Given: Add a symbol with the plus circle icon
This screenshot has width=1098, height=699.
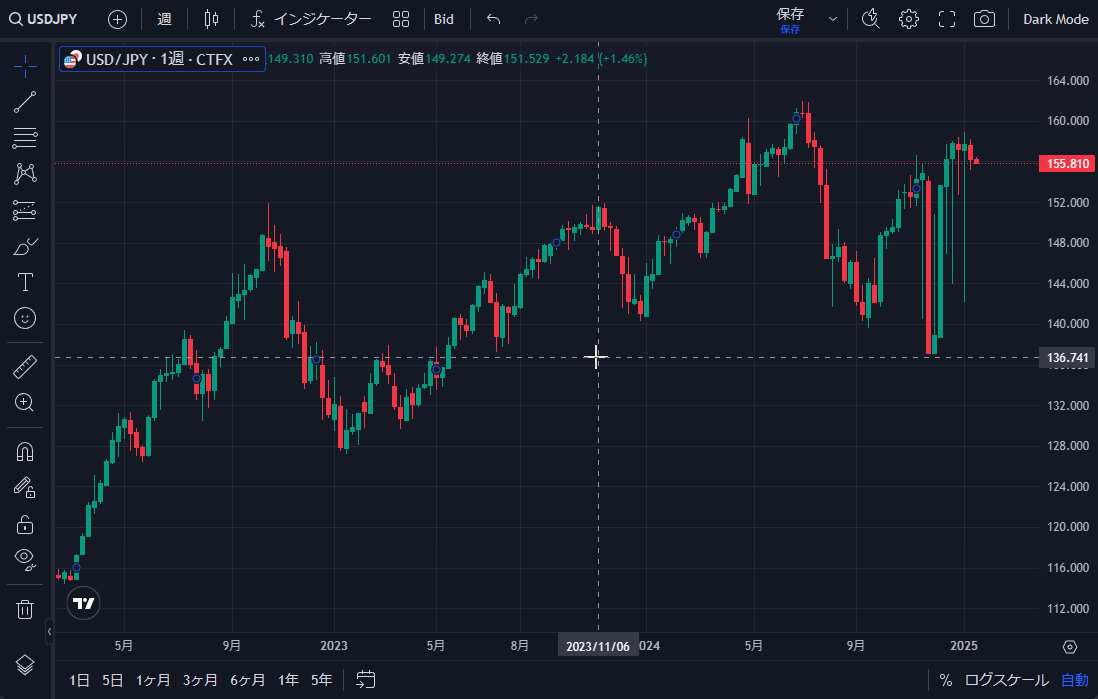Looking at the screenshot, I should click(118, 19).
